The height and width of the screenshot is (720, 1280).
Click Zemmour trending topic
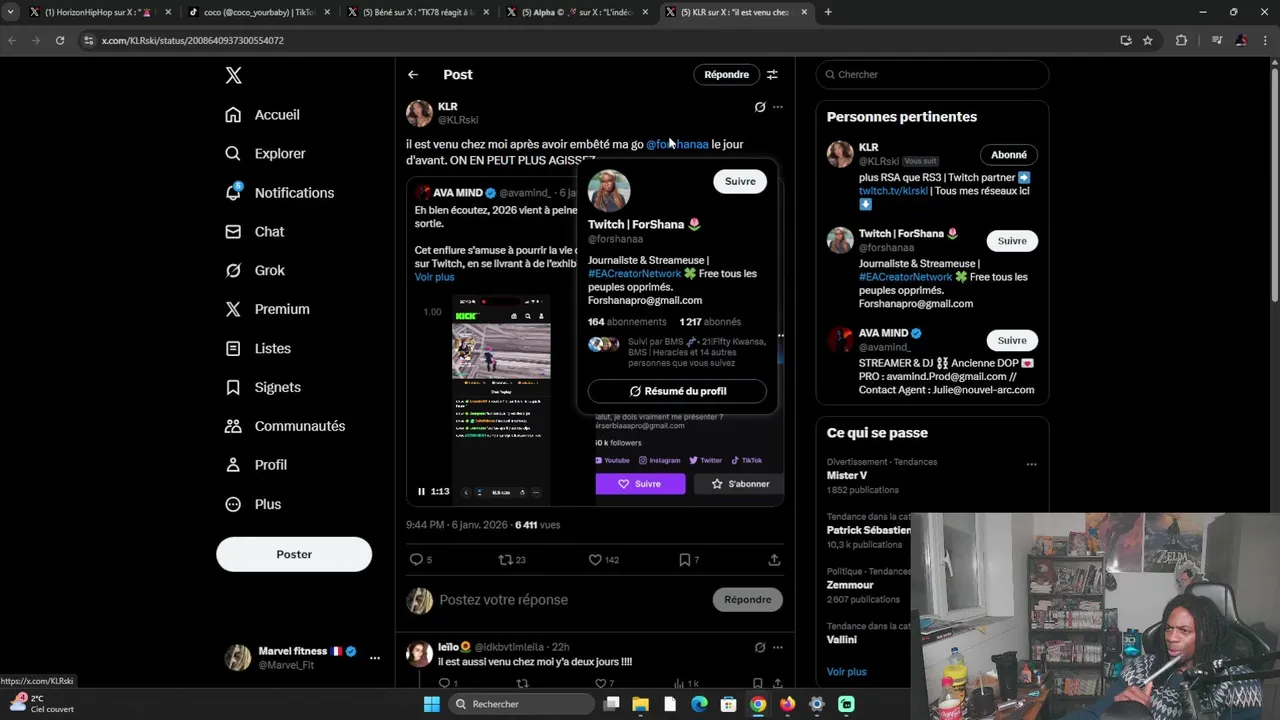tap(850, 585)
